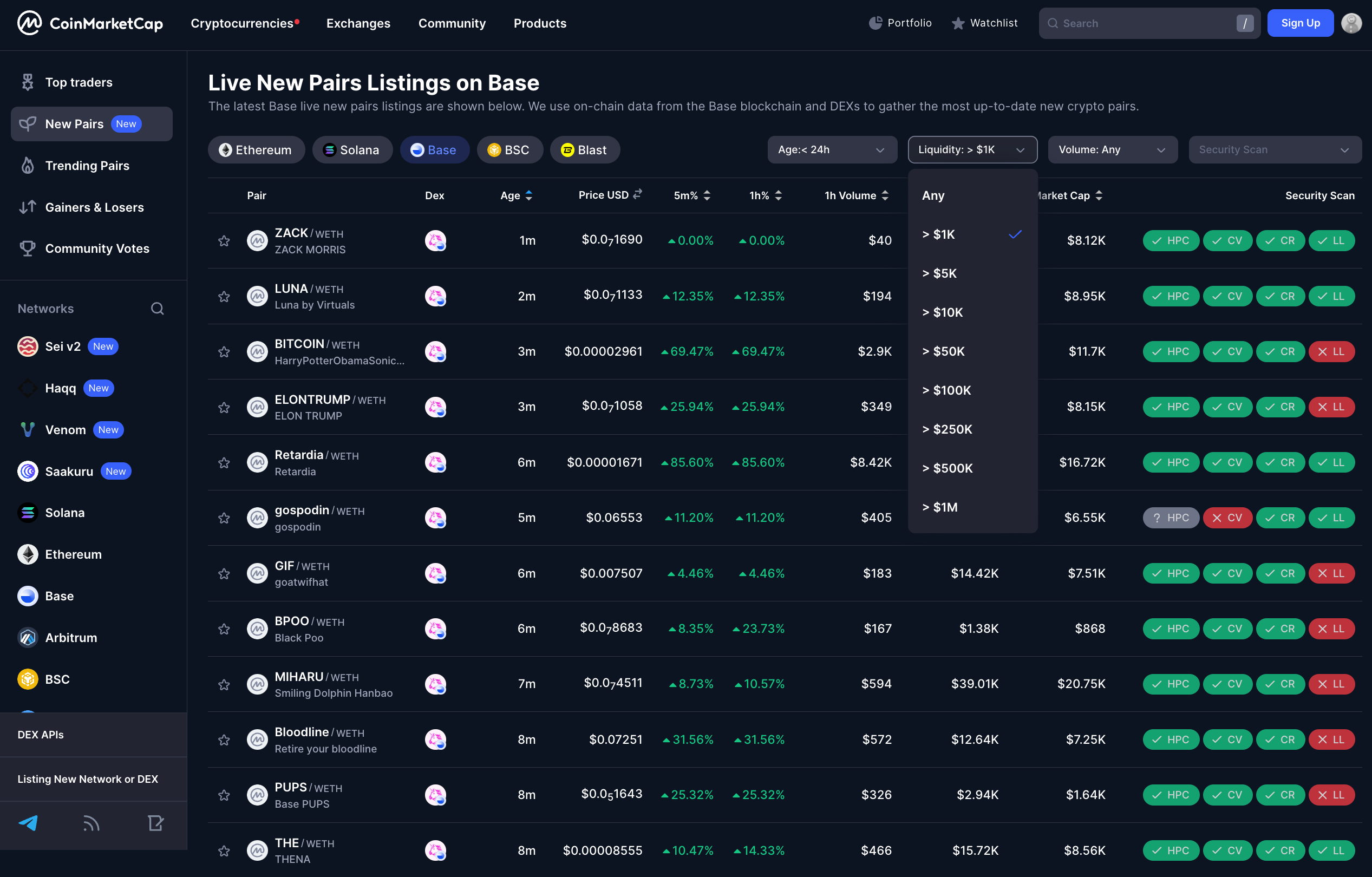
Task: Click the edit note icon in sidebar footer
Action: click(x=155, y=823)
